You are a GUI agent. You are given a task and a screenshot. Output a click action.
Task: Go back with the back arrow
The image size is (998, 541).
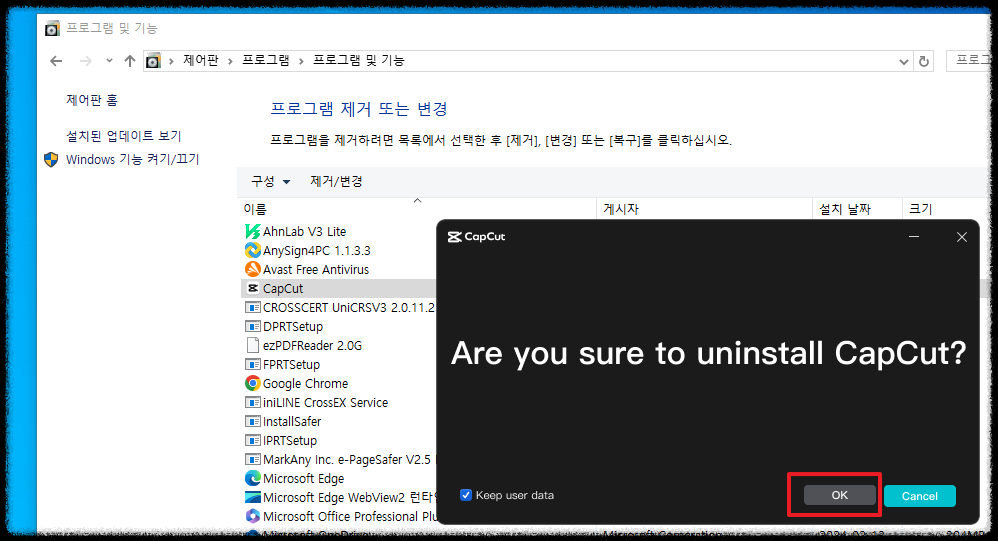point(57,61)
